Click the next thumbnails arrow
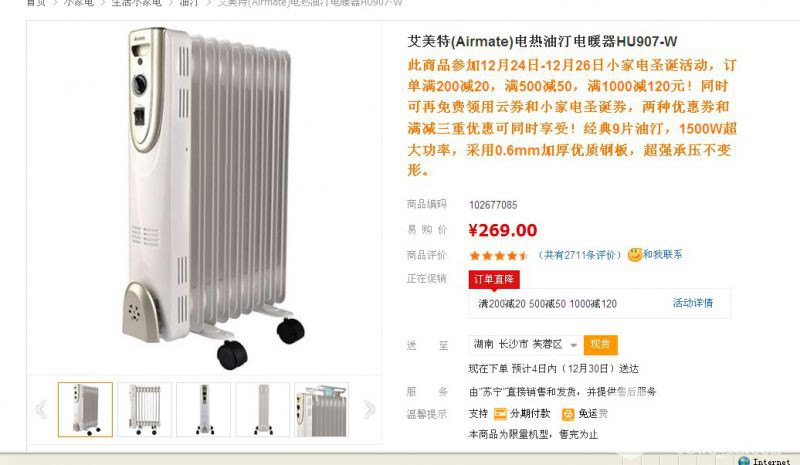 tap(369, 409)
